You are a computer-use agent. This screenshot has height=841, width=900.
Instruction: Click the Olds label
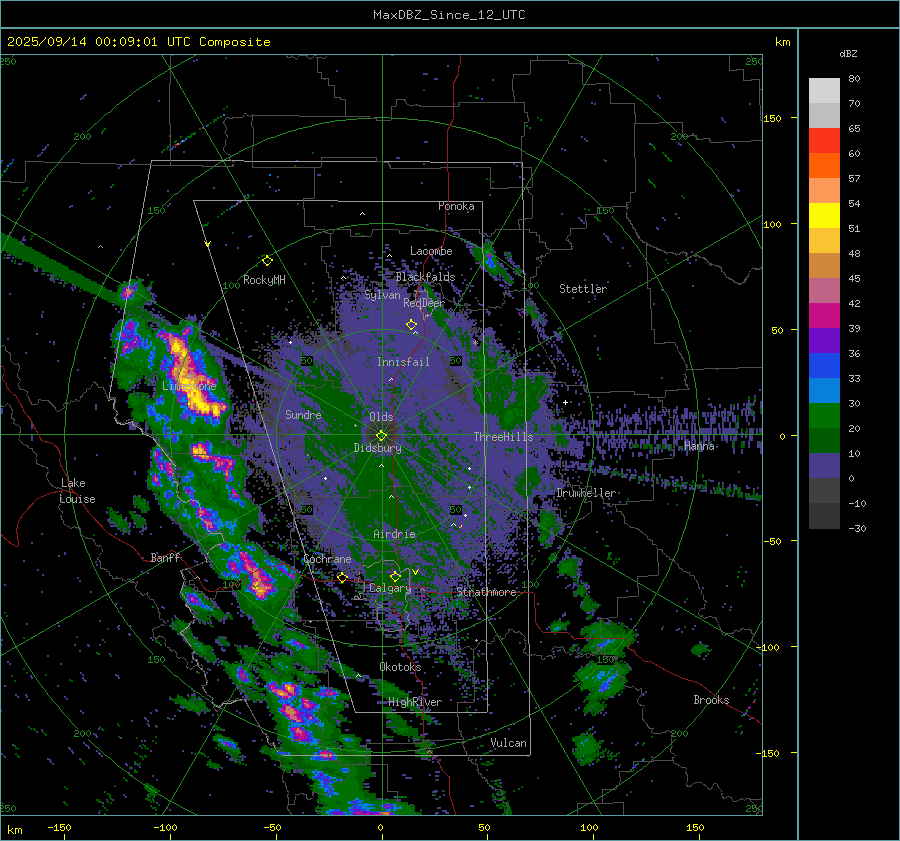click(381, 417)
